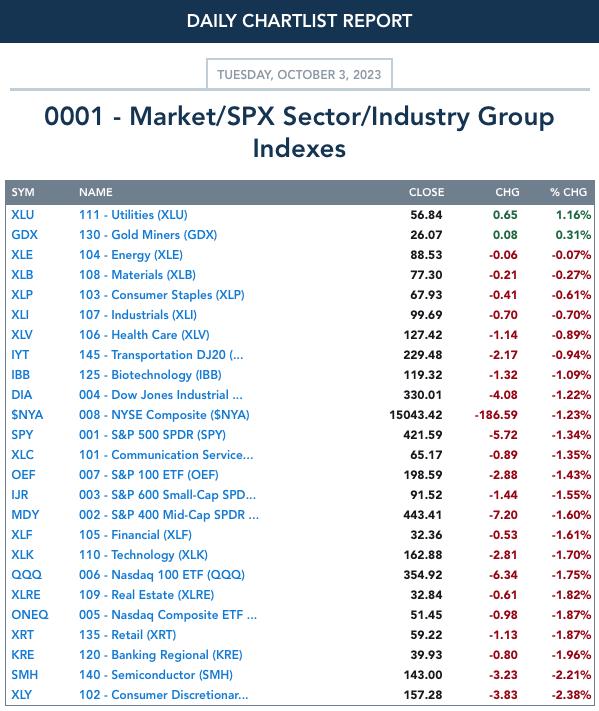Screen dimensions: 599x711
Task: Open the XLU symbol link
Action: pyautogui.click(x=23, y=214)
